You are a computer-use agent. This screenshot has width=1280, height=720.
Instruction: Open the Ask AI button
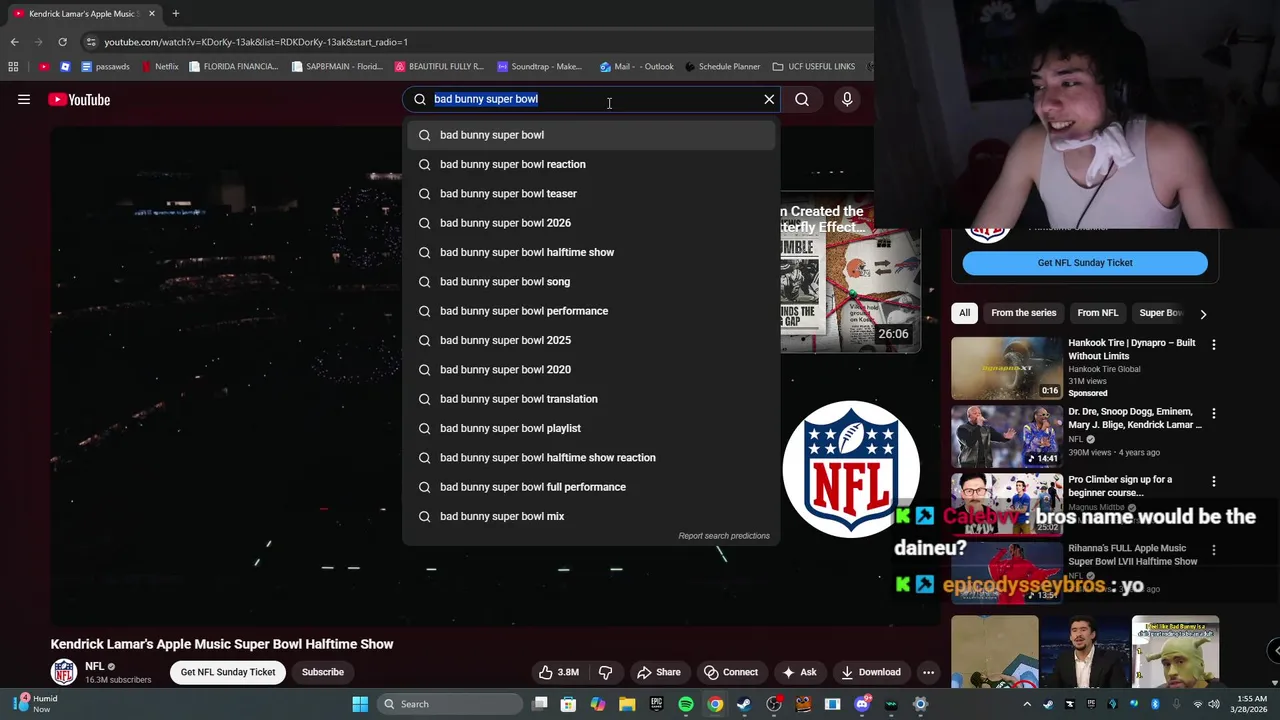[x=799, y=672]
